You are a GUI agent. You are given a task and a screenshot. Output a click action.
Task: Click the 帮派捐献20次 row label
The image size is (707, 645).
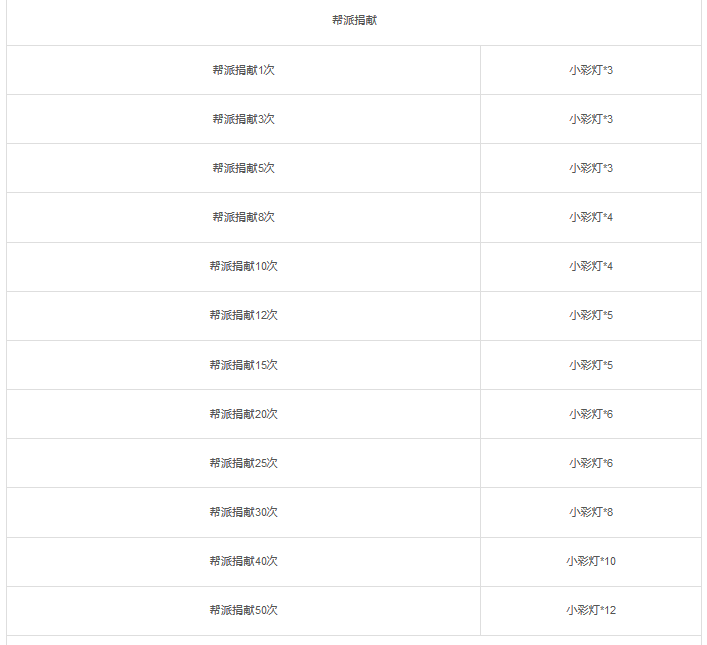coord(243,414)
